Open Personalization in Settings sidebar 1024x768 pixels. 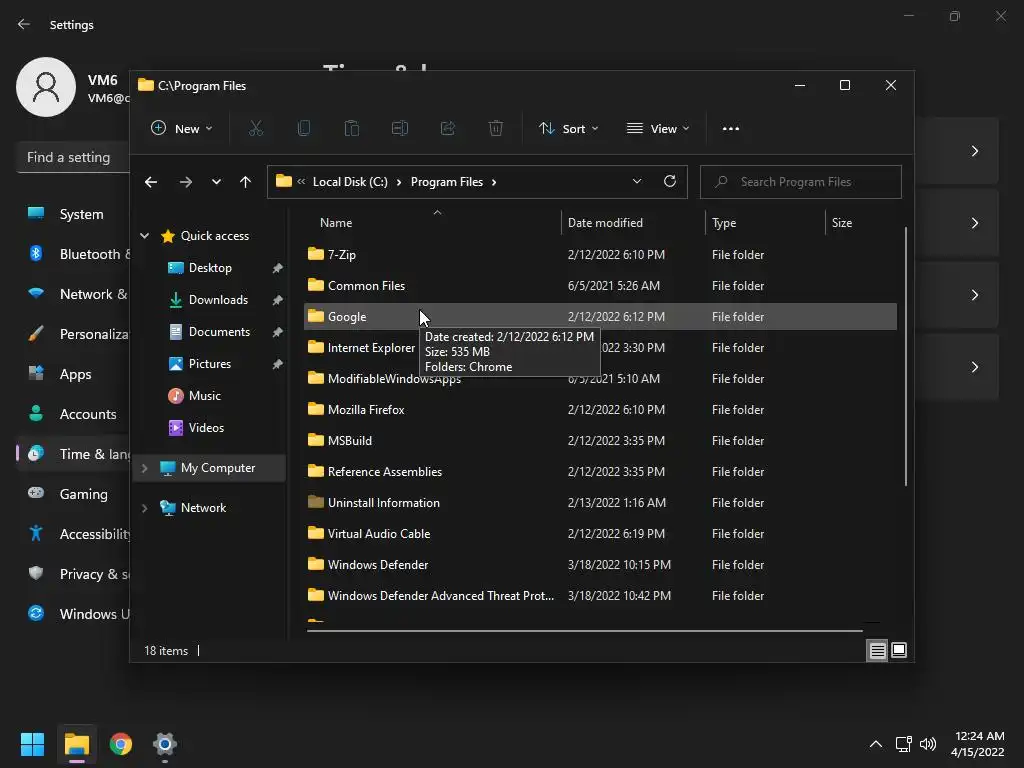pos(73,334)
